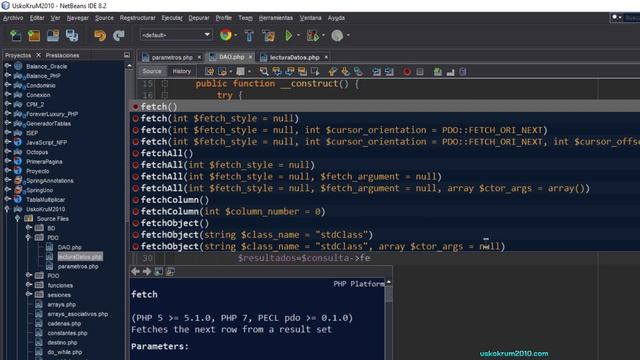
Task: Open DAO.php in the project tree
Action: (x=69, y=247)
